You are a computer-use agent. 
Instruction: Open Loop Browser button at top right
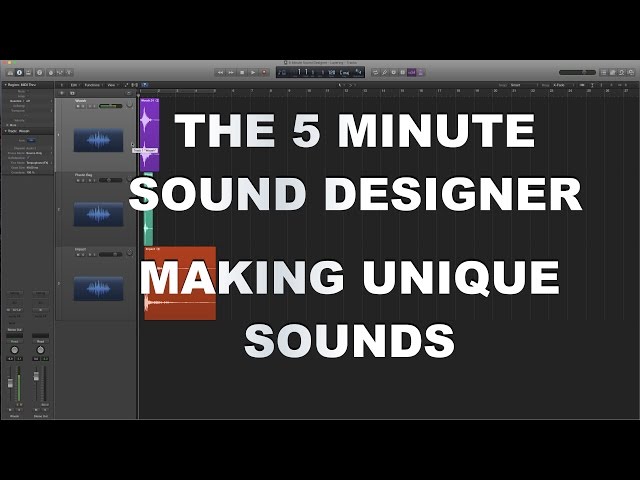click(622, 73)
